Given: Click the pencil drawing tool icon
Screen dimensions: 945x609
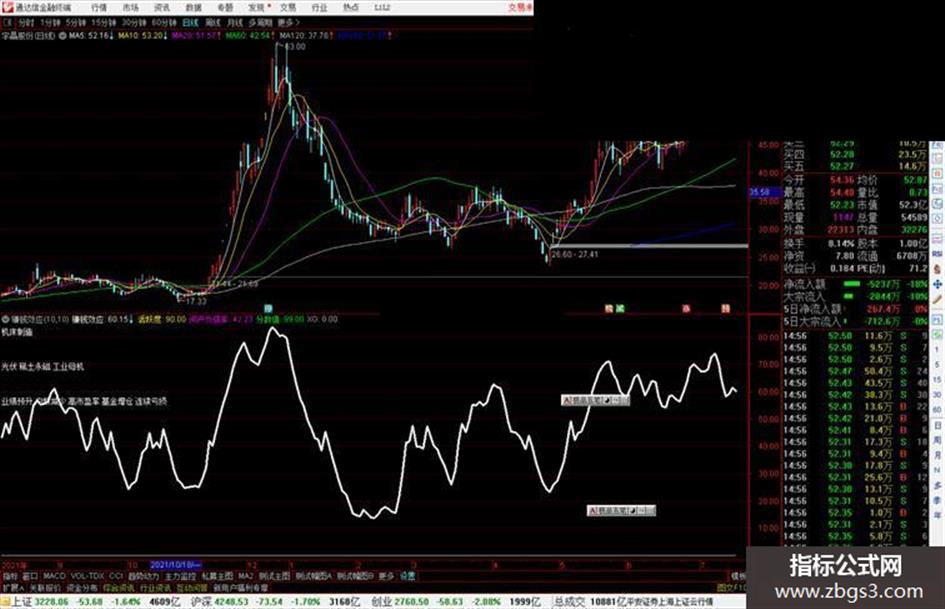Looking at the screenshot, I should click(937, 299).
